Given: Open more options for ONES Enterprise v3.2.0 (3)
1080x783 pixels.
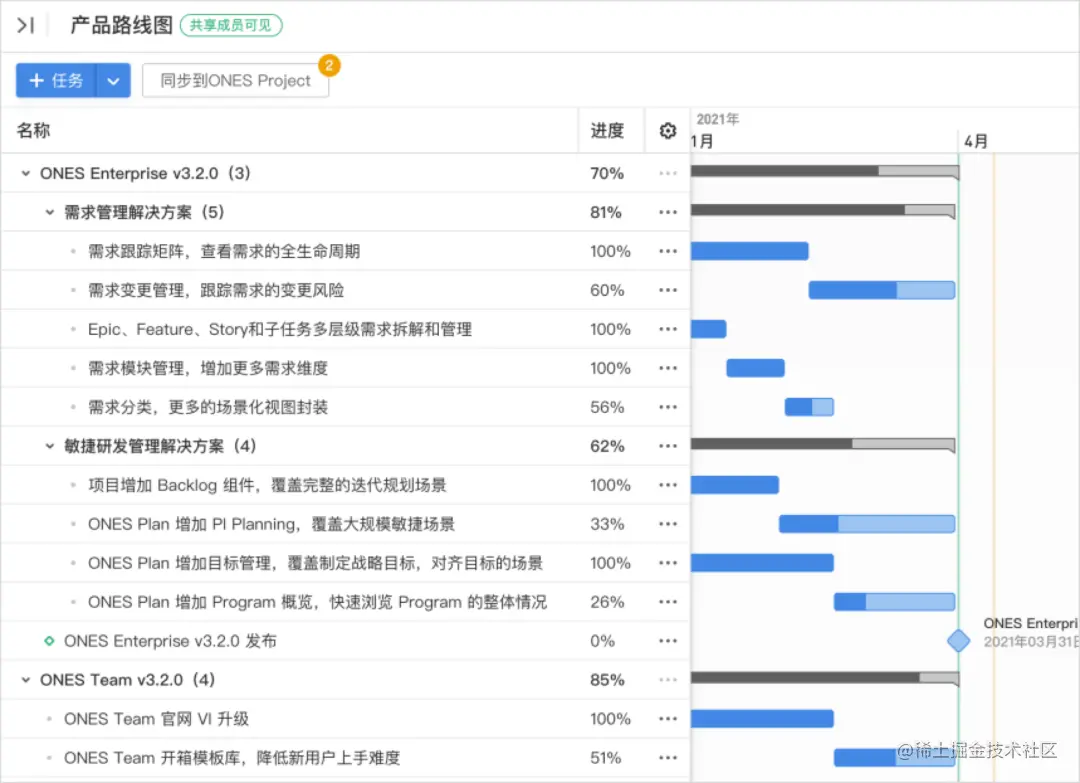Looking at the screenshot, I should 668,173.
